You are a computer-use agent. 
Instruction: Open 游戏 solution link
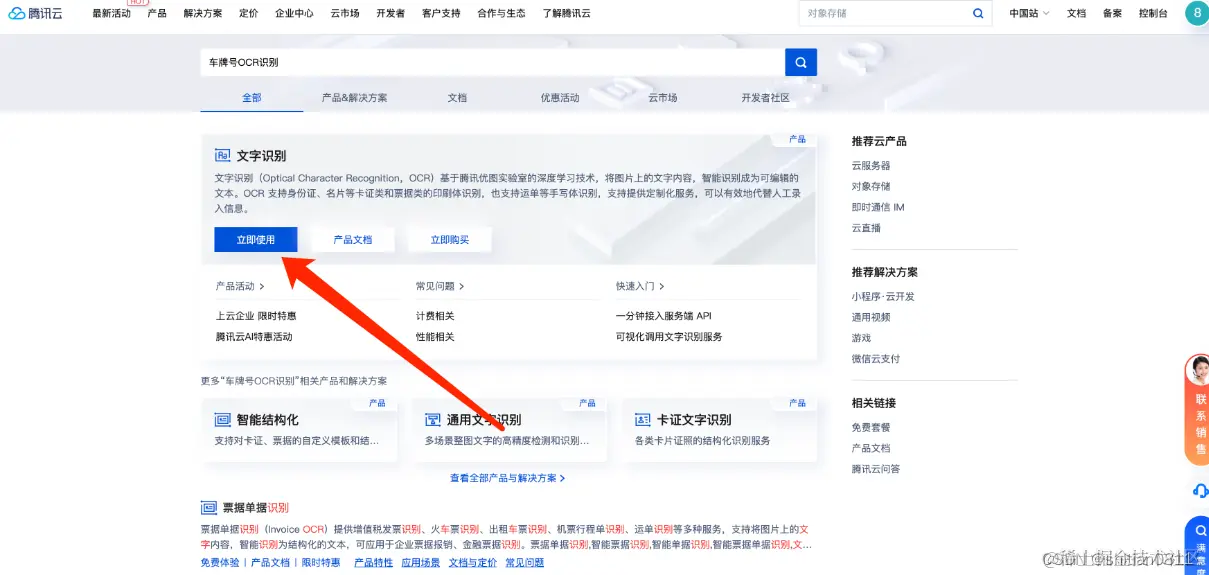[861, 338]
